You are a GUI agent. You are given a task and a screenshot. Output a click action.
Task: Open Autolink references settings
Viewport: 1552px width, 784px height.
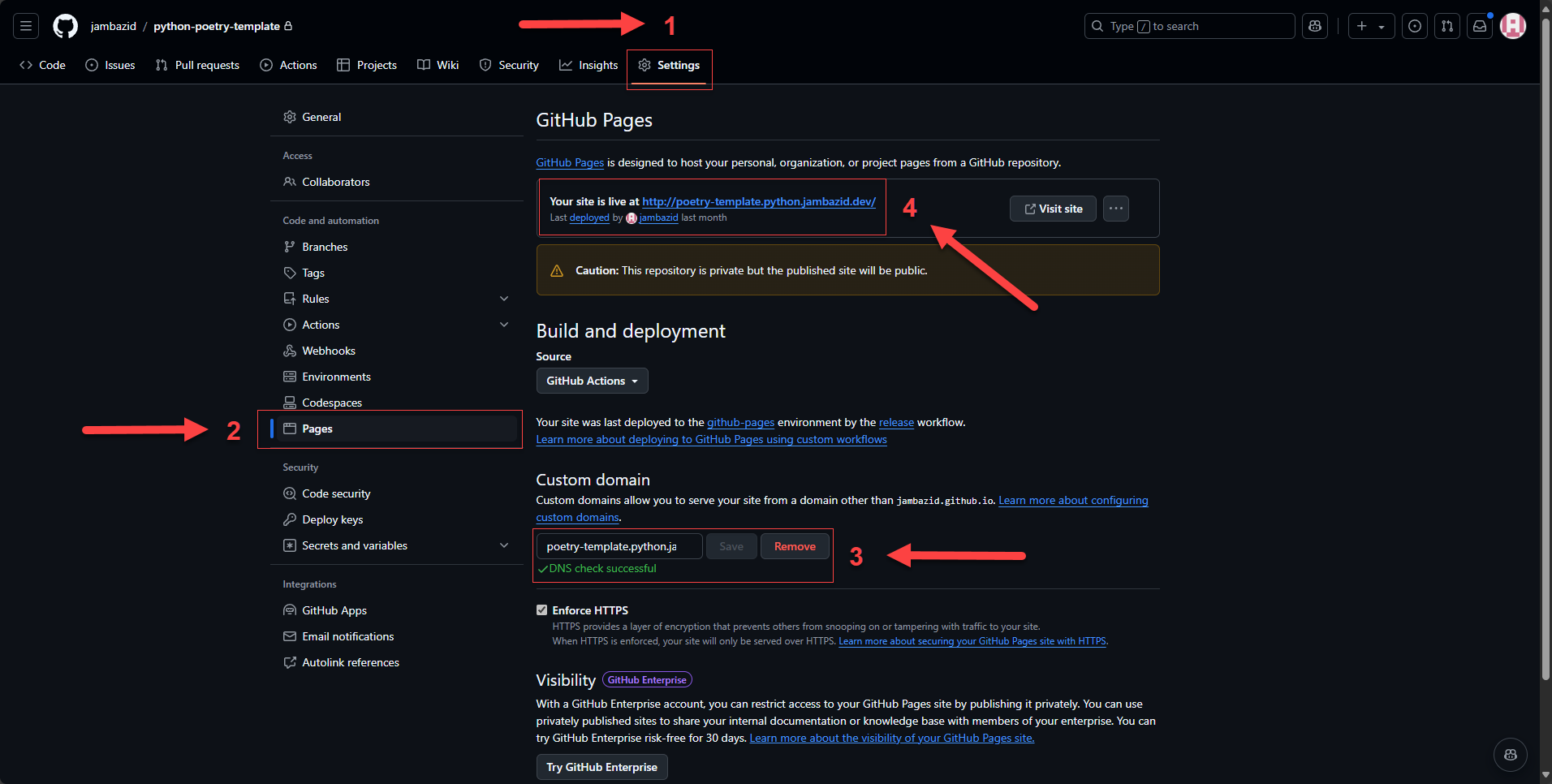397,662
